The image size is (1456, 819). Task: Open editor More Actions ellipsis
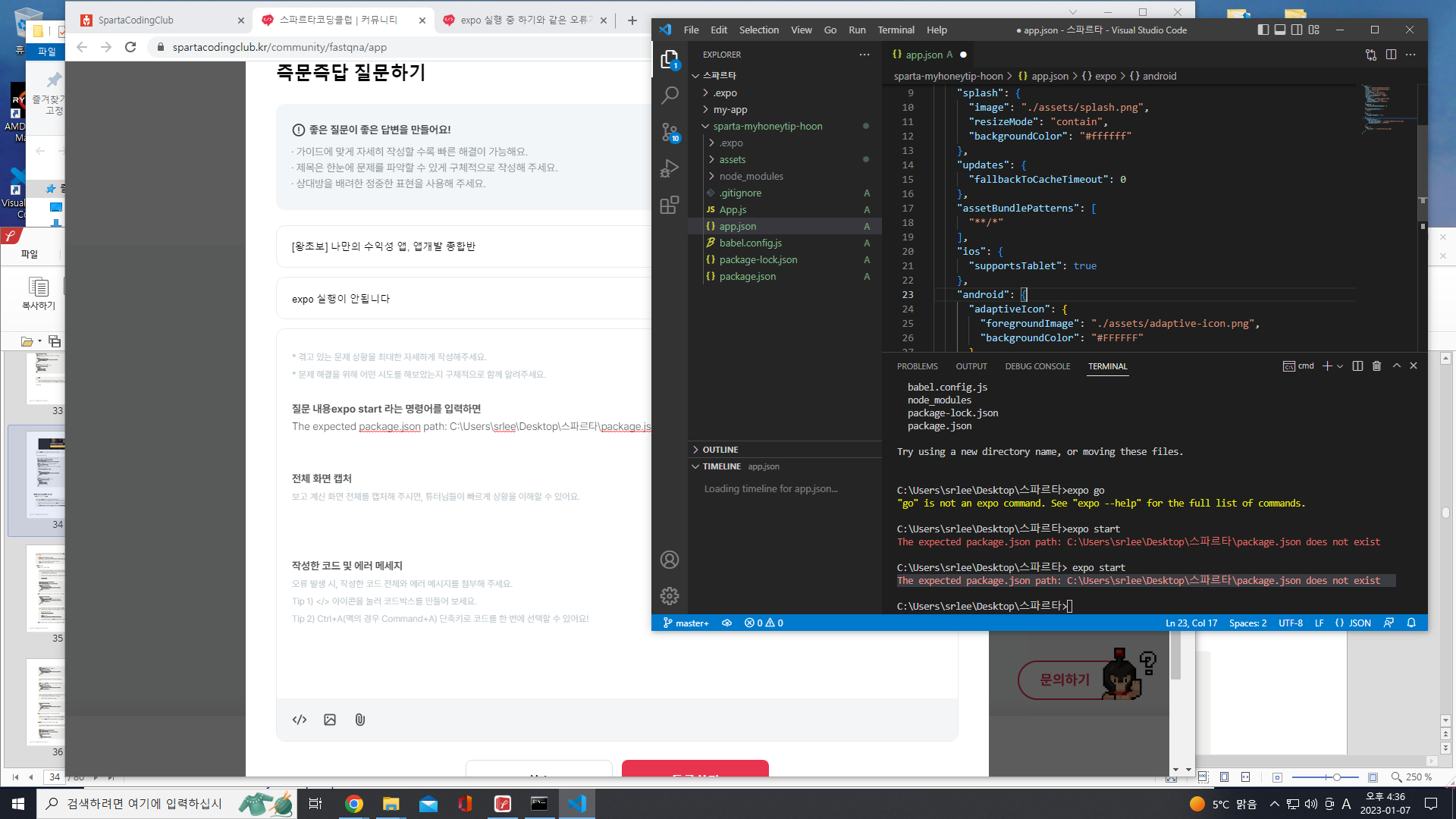pyautogui.click(x=1410, y=55)
